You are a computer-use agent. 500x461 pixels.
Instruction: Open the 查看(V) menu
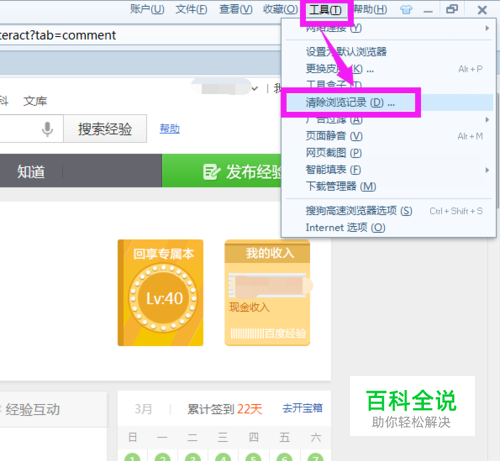point(236,9)
